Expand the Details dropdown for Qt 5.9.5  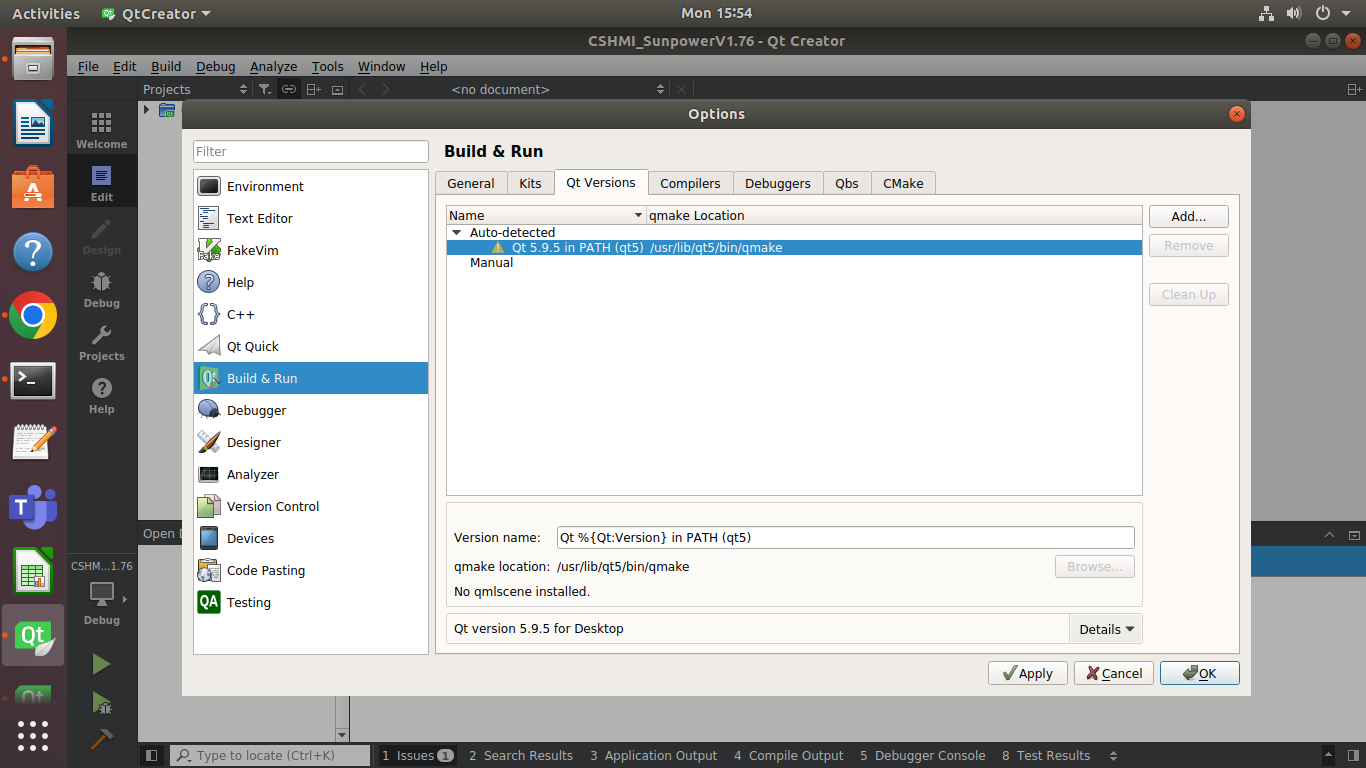[x=1105, y=628]
